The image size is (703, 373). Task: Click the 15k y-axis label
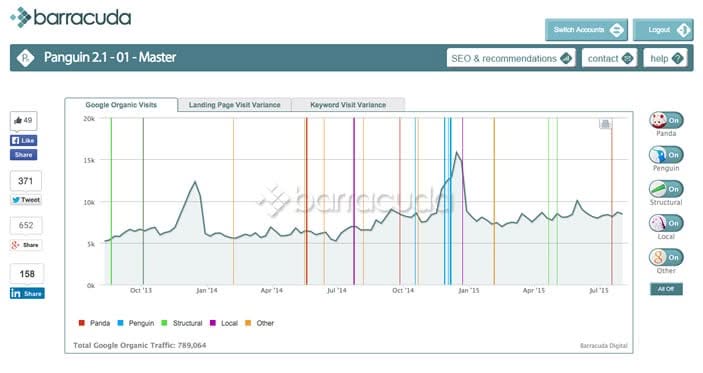tap(89, 160)
